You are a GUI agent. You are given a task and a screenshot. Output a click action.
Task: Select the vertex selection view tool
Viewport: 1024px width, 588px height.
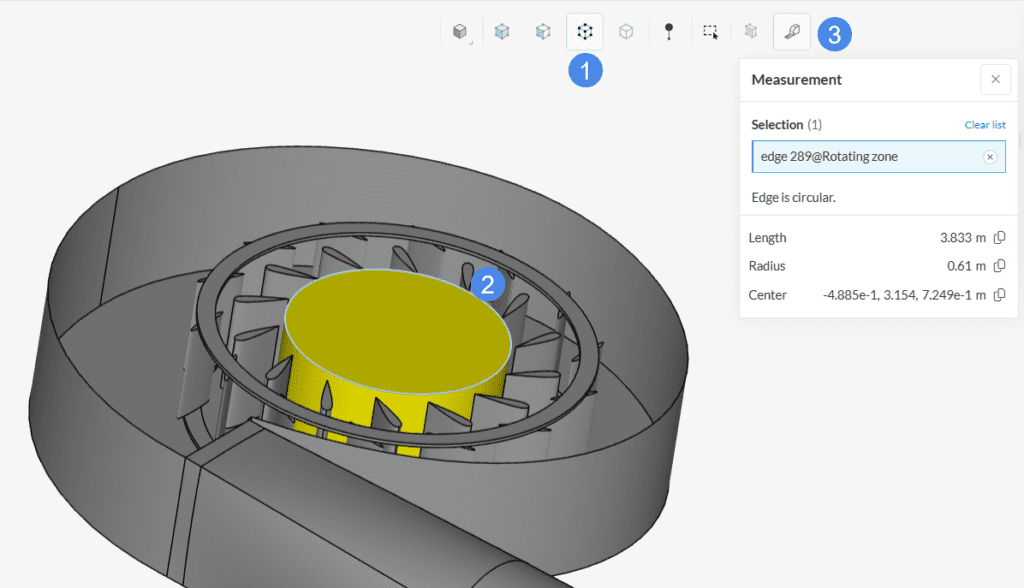584,31
